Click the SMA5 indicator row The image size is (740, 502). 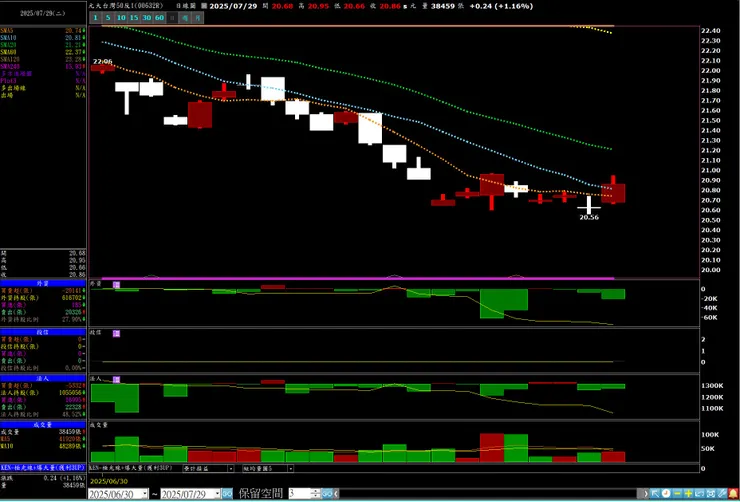43,30
